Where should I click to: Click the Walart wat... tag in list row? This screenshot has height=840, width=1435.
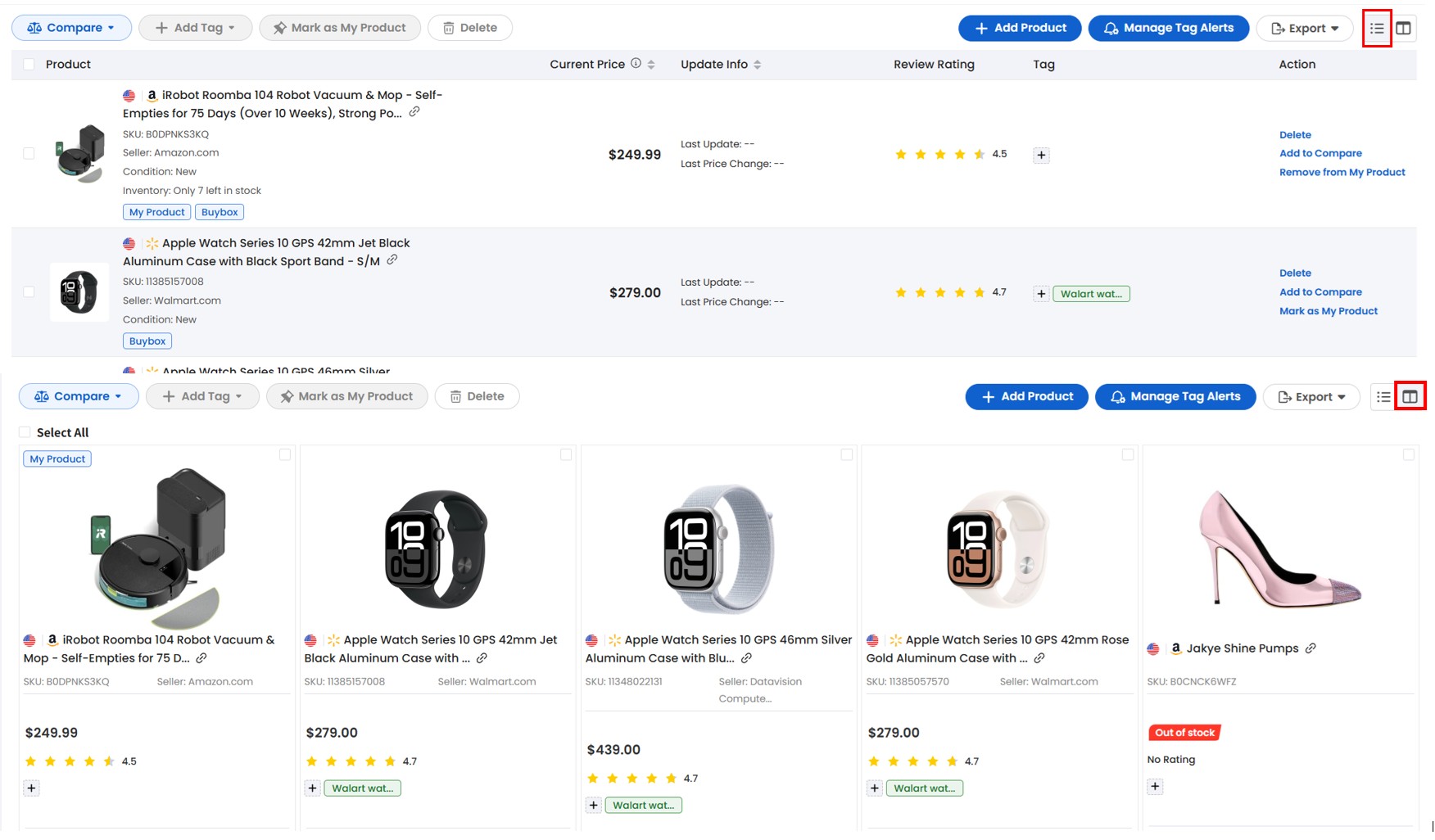(1091, 294)
